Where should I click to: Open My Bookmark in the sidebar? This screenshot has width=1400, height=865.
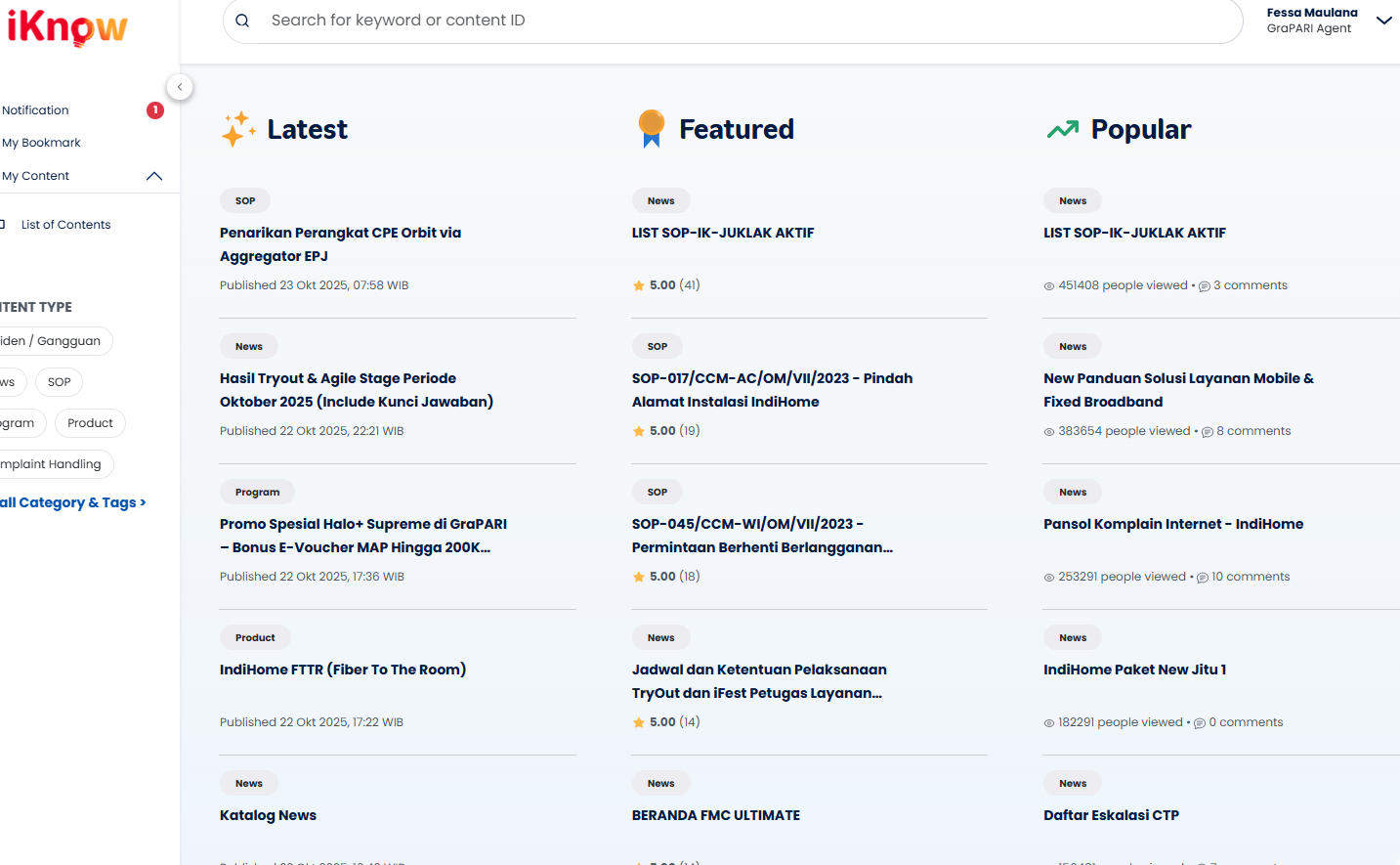coord(41,143)
